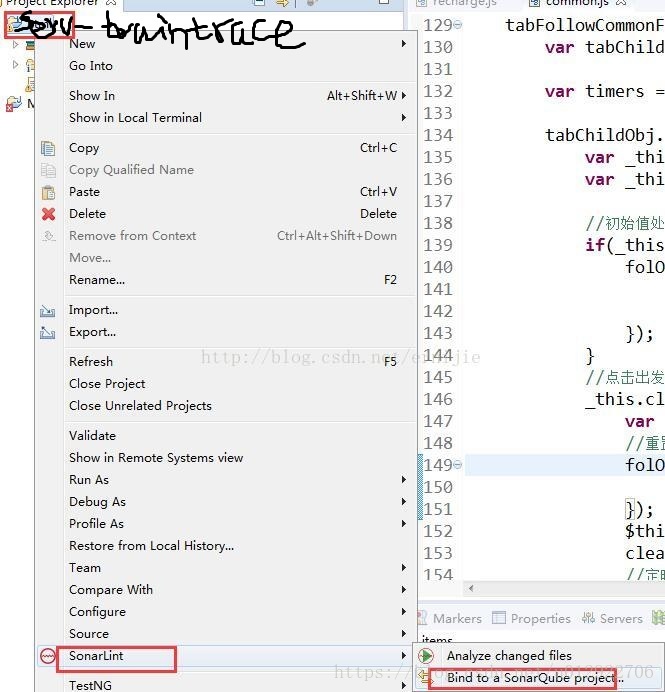The height and width of the screenshot is (692, 665).
Task: Switch to the common.js editor tab
Action: click(x=578, y=3)
